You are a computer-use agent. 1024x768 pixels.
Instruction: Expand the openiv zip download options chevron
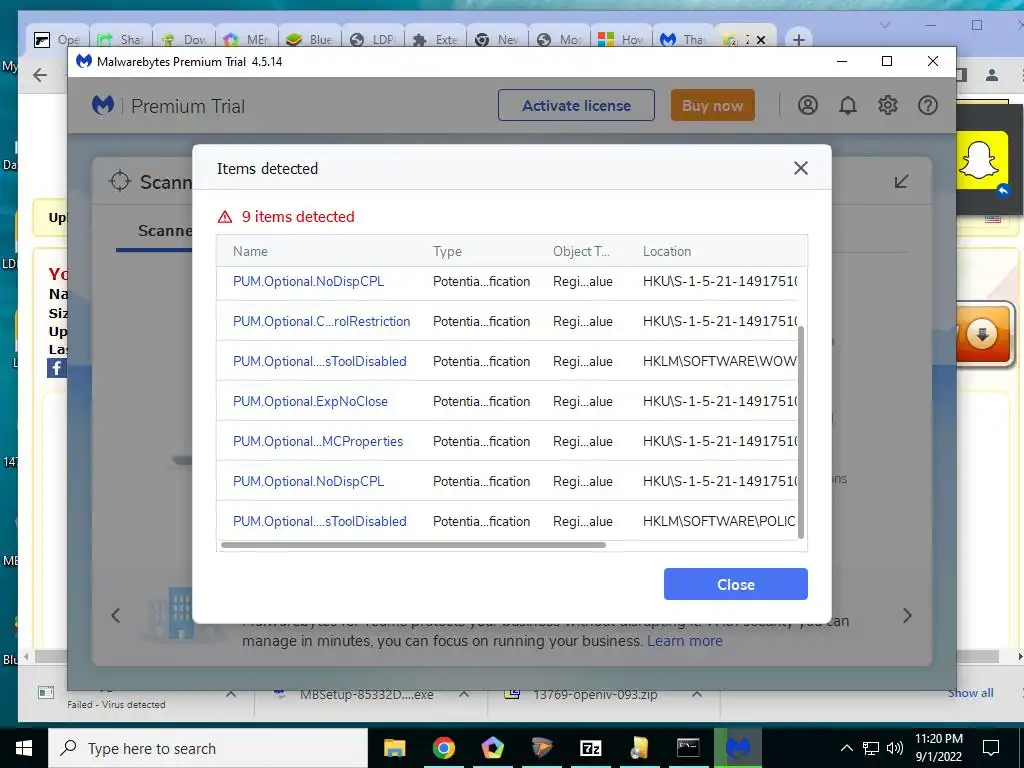[697, 694]
